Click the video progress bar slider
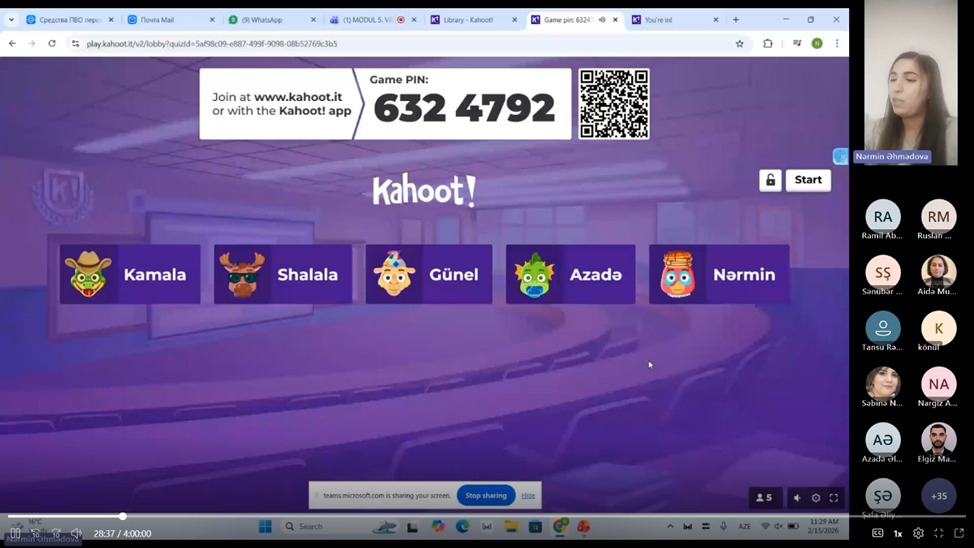Screen dimensions: 974x548 [x=123, y=516]
